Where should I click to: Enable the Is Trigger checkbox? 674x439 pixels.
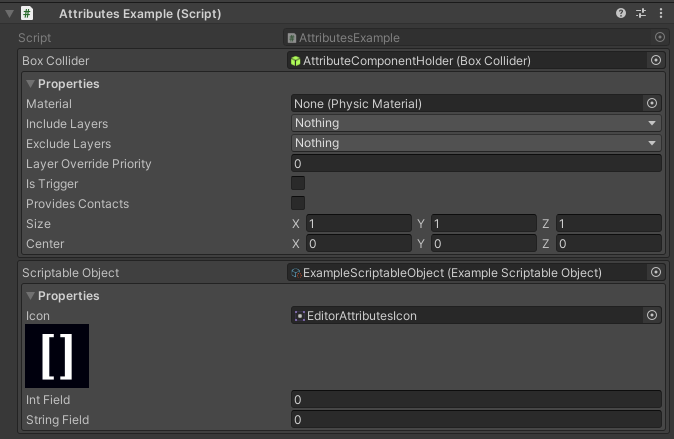298,183
